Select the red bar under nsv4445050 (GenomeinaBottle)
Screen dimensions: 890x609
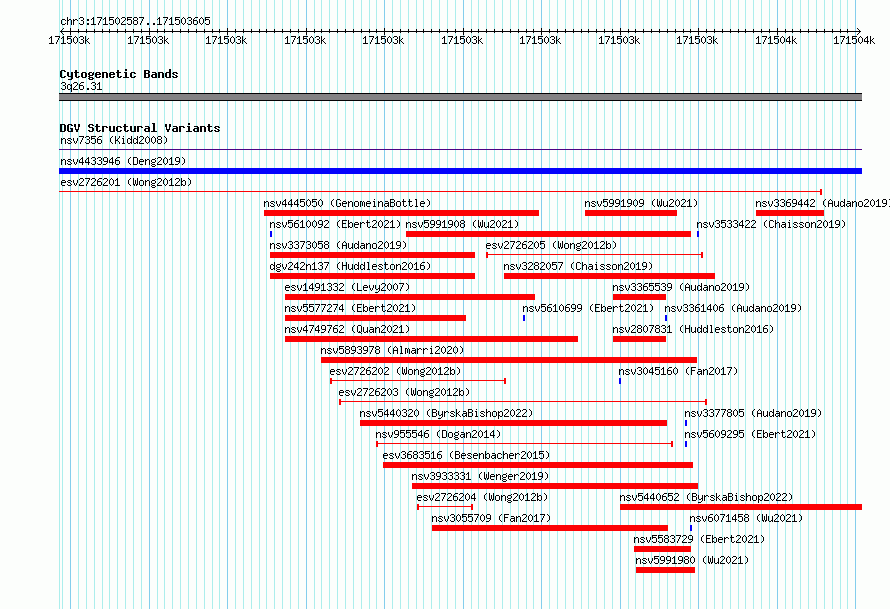click(x=401, y=213)
